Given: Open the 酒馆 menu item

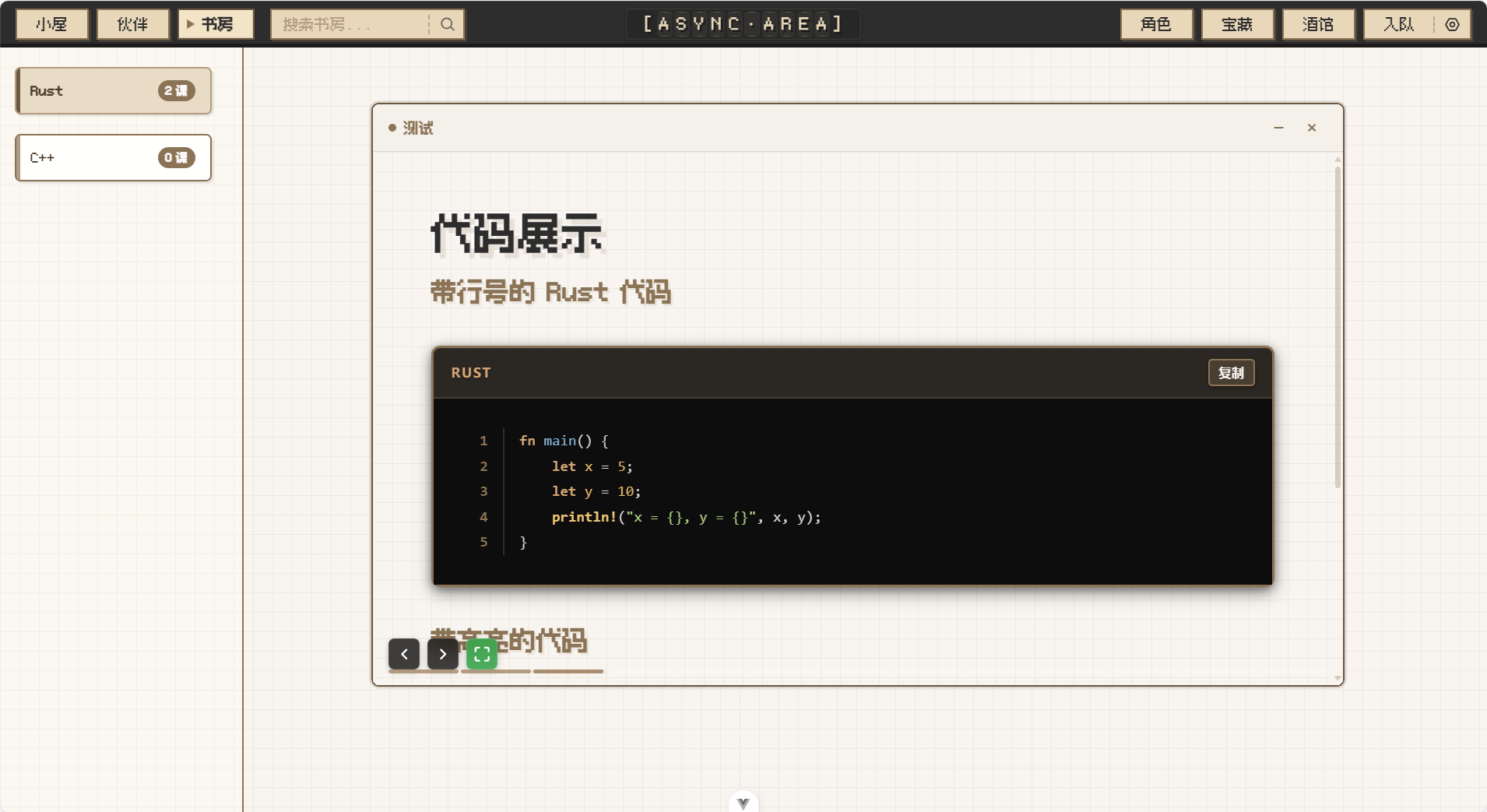Looking at the screenshot, I should 1317,24.
